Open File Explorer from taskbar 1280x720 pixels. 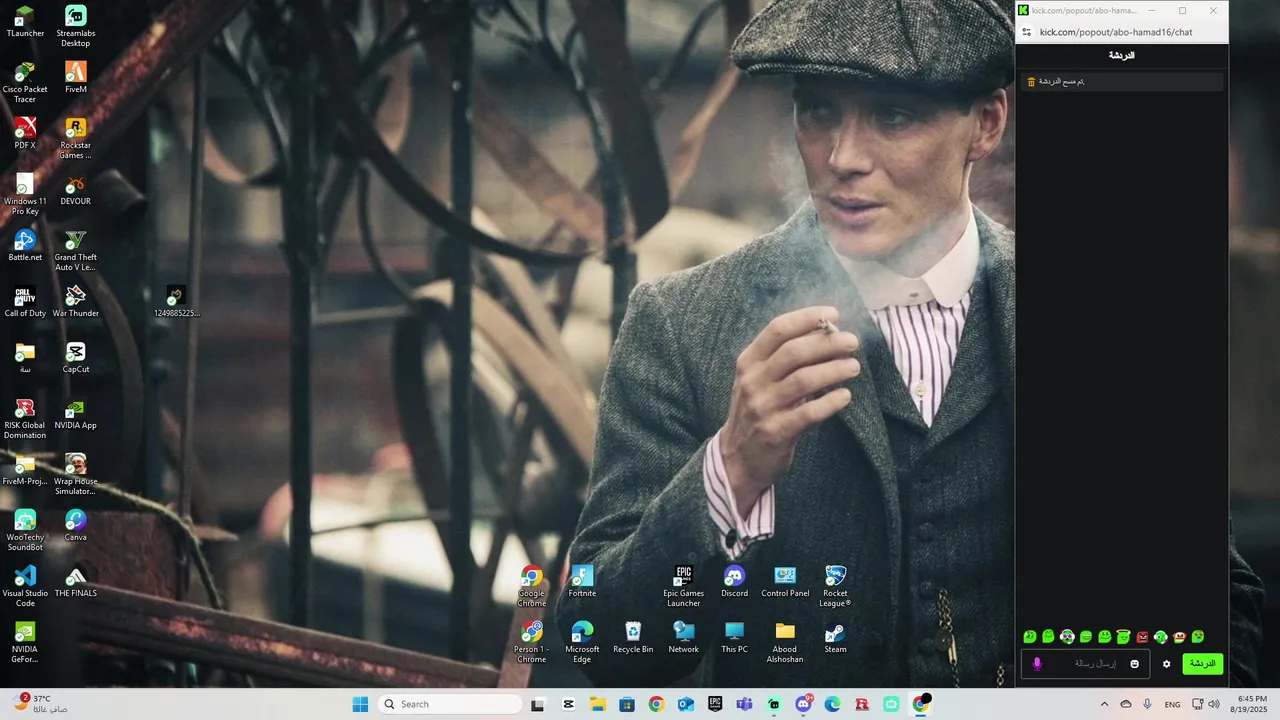598,704
